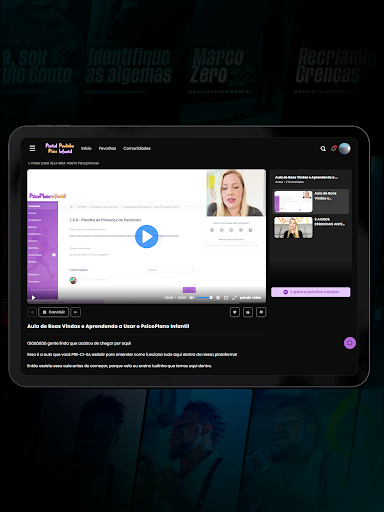Open the notifications bell

point(334,148)
